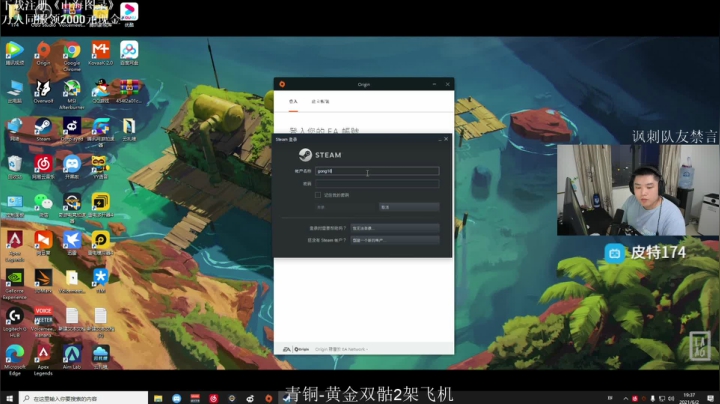This screenshot has width=720, height=404.
Task: Click the Windows taskbar search box
Action: click(x=84, y=398)
